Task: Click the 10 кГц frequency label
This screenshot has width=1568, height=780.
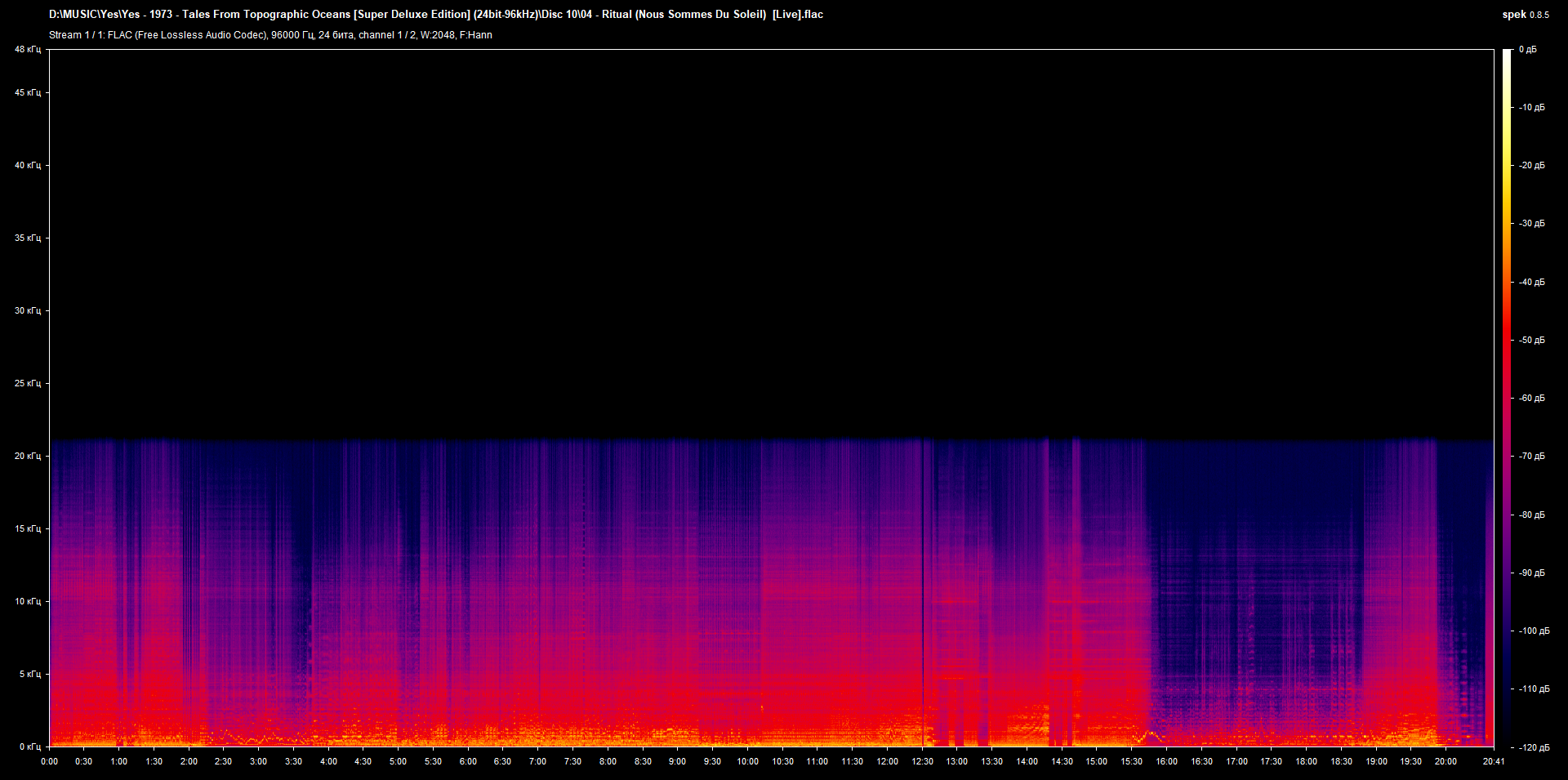Action: [x=28, y=602]
